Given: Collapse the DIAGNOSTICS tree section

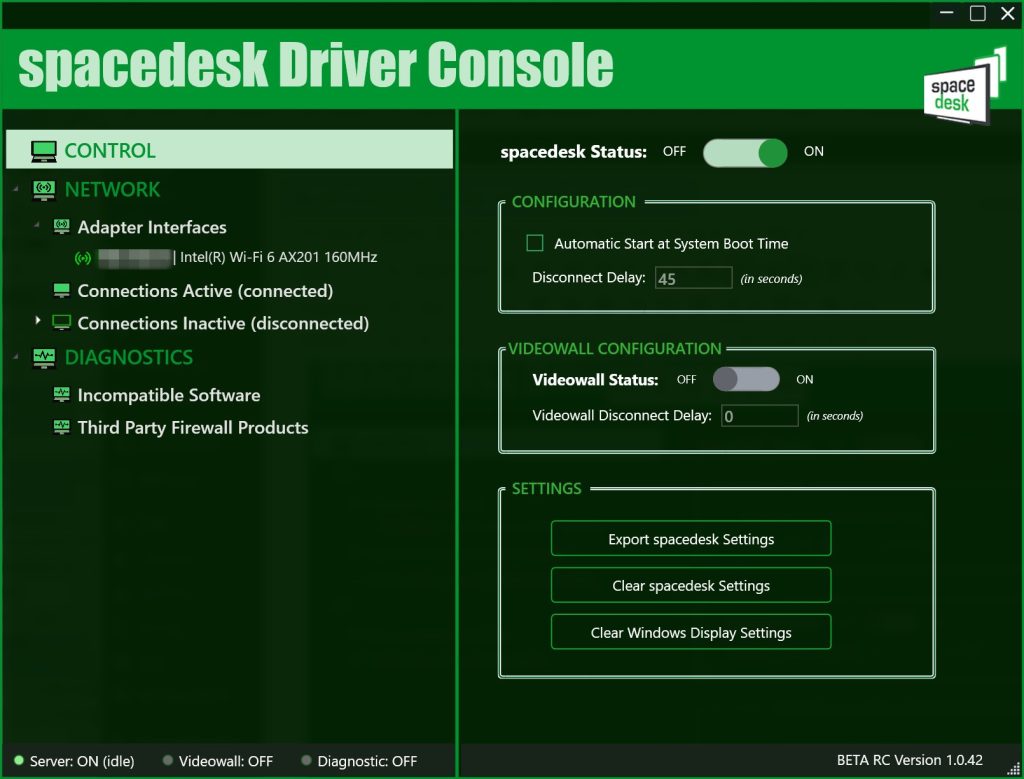Looking at the screenshot, I should click(16, 357).
